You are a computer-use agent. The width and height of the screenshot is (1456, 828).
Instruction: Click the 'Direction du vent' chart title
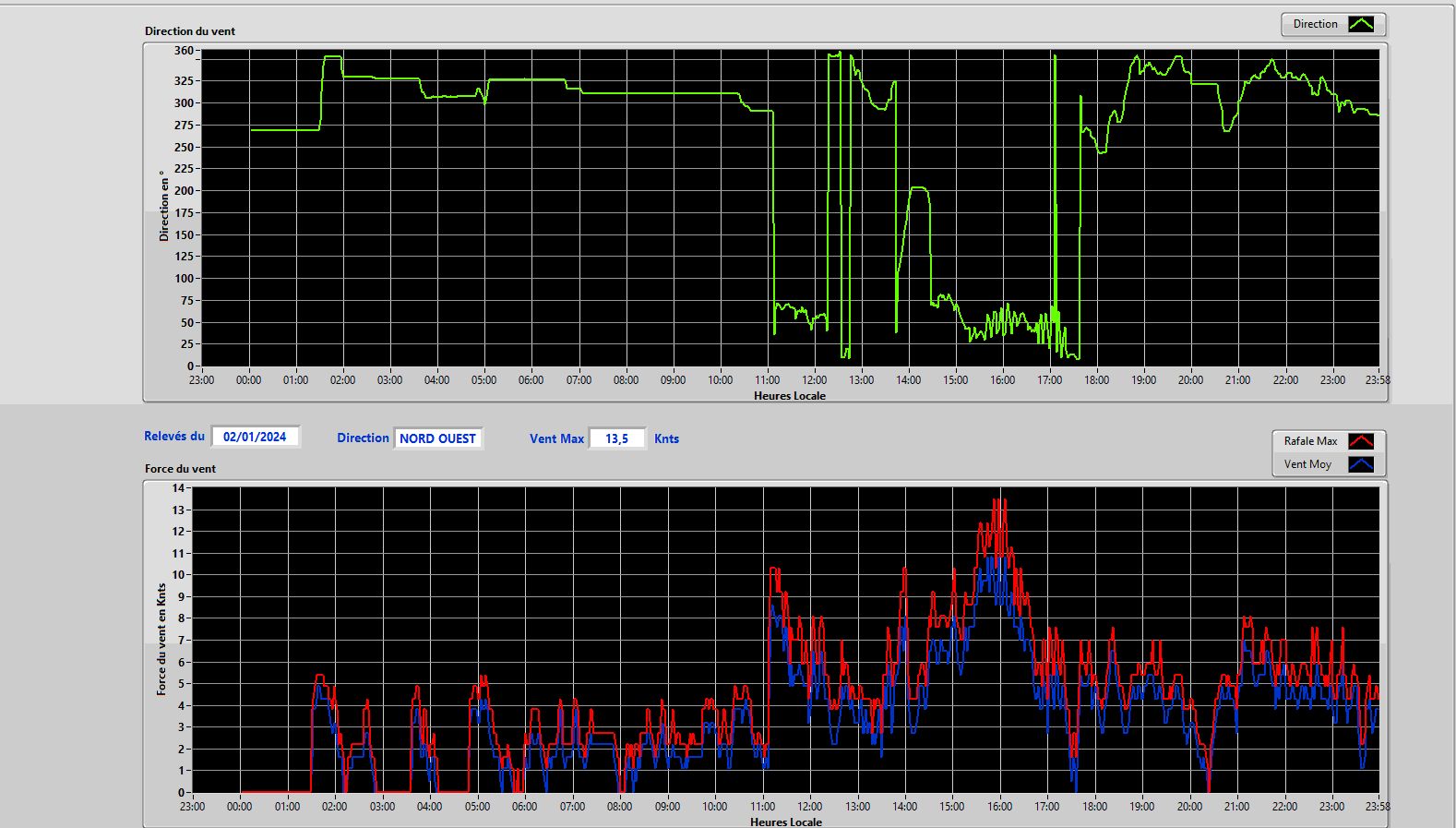point(190,31)
